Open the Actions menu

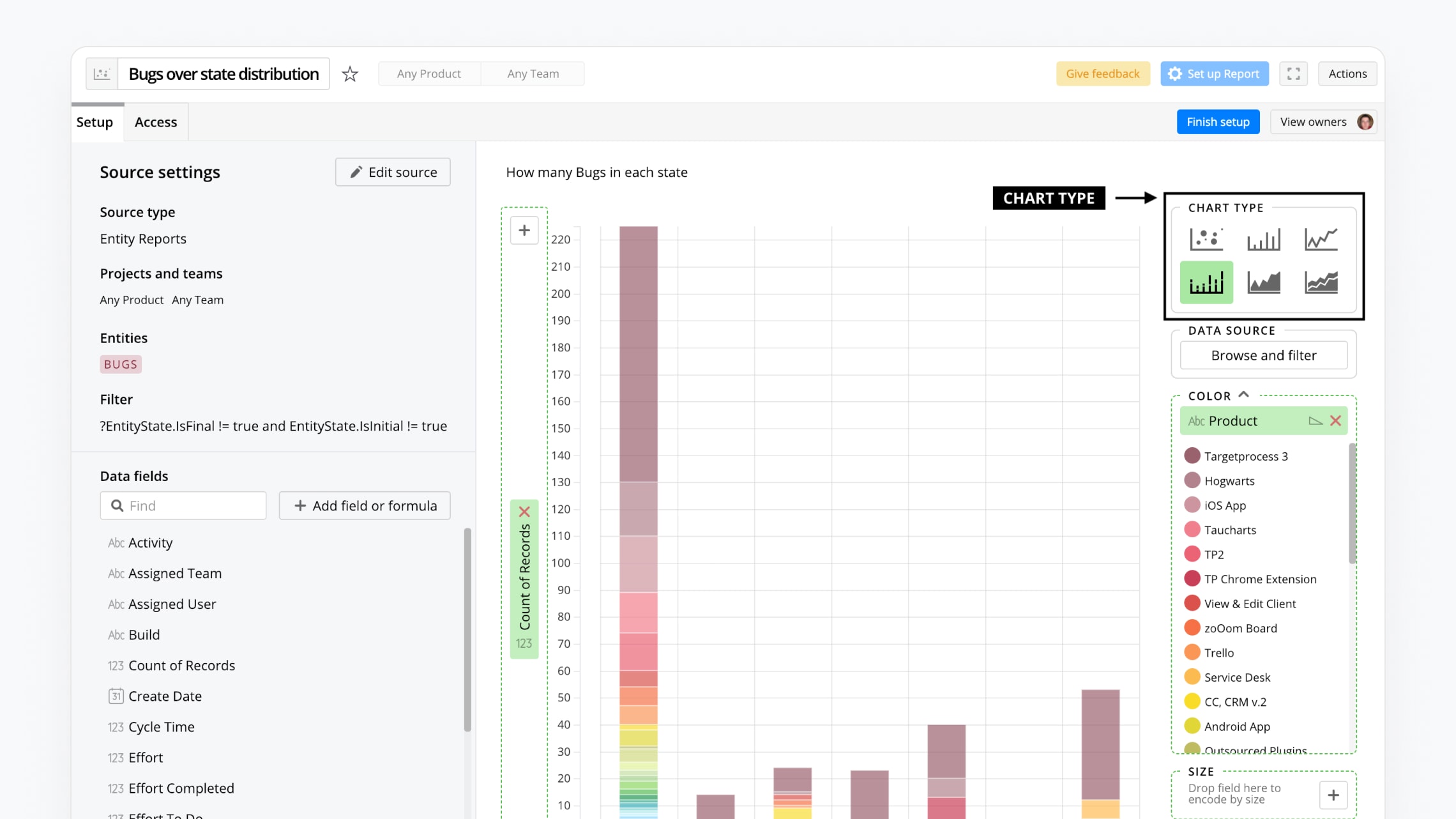pyautogui.click(x=1347, y=73)
